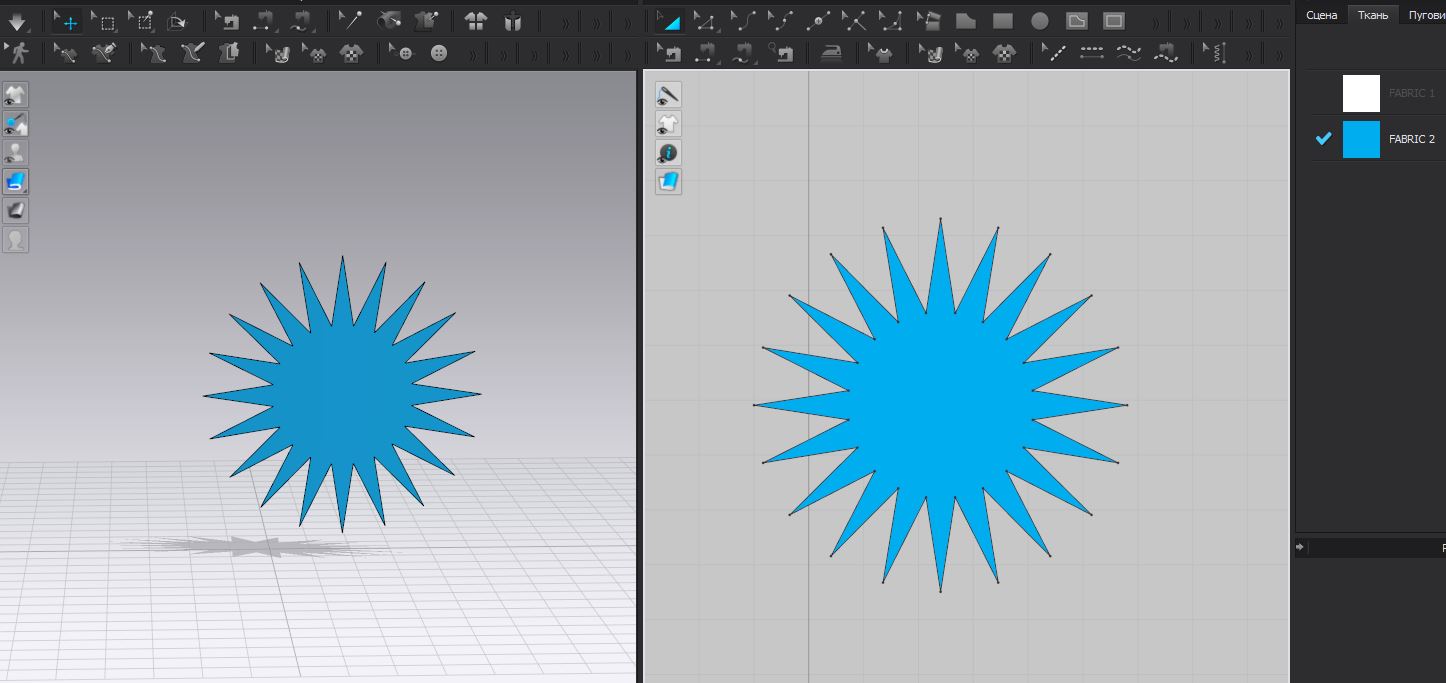Screen dimensions: 1446x683
Task: Expand the hidden tools chevron after circular button icon
Action: pyautogui.click(x=472, y=54)
